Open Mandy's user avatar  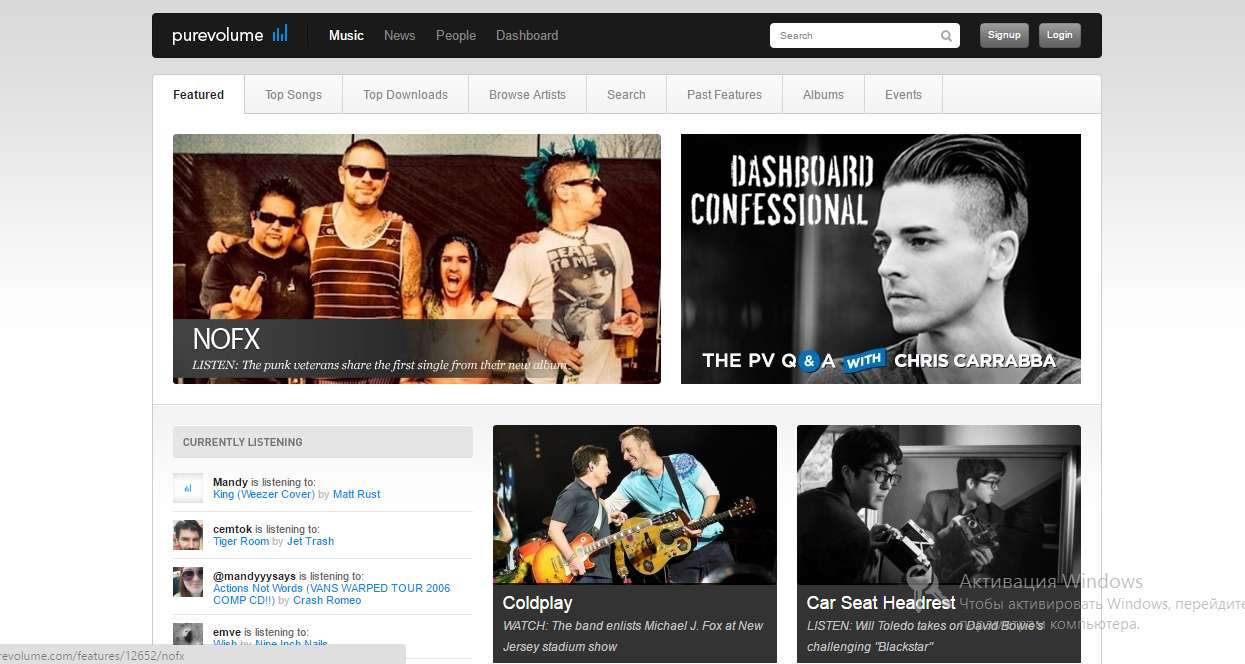click(x=188, y=488)
